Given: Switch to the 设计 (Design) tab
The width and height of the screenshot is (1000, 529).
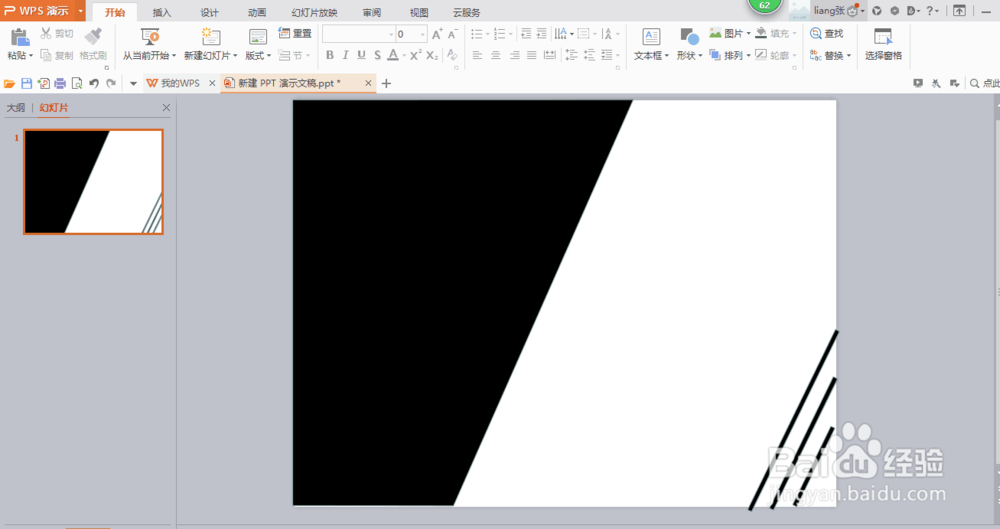Looking at the screenshot, I should click(x=209, y=13).
